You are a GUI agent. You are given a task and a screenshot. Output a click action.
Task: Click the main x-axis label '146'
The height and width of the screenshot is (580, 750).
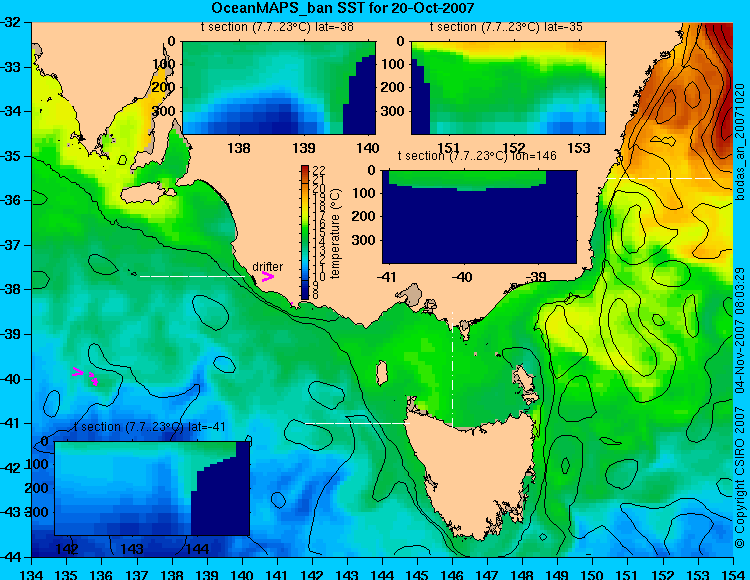point(452,574)
